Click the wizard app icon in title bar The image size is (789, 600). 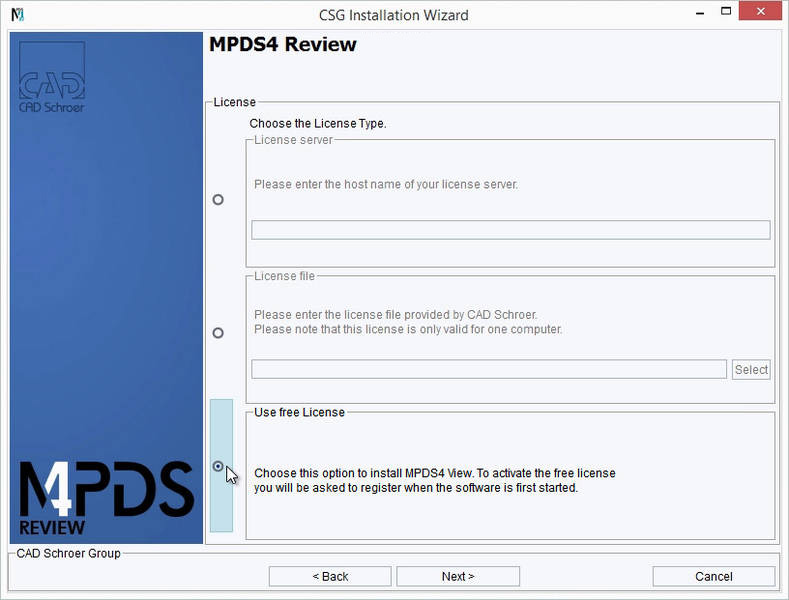click(x=18, y=15)
